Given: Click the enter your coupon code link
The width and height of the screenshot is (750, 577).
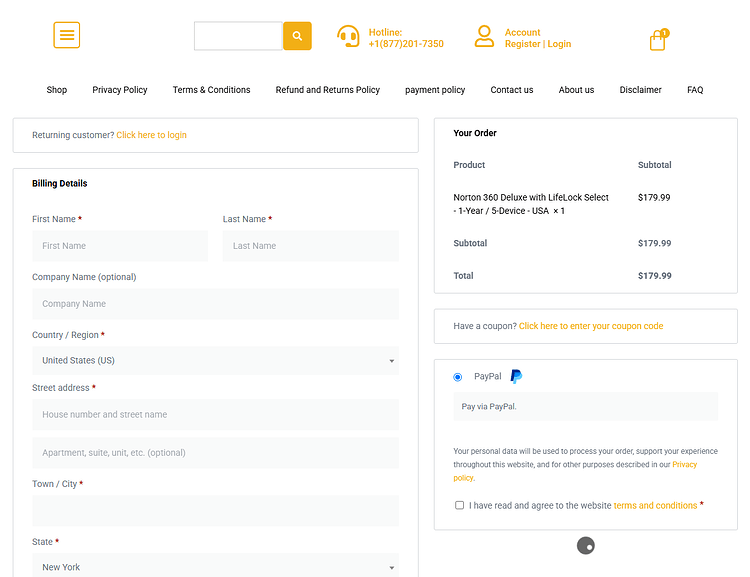Looking at the screenshot, I should [591, 326].
